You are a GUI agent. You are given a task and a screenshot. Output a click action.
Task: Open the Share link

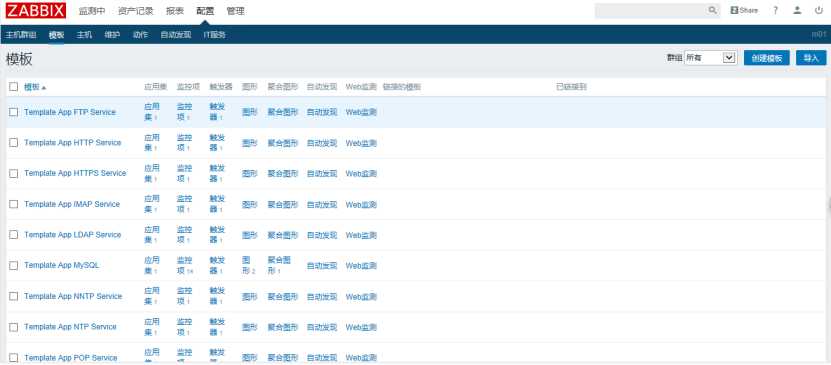(744, 10)
